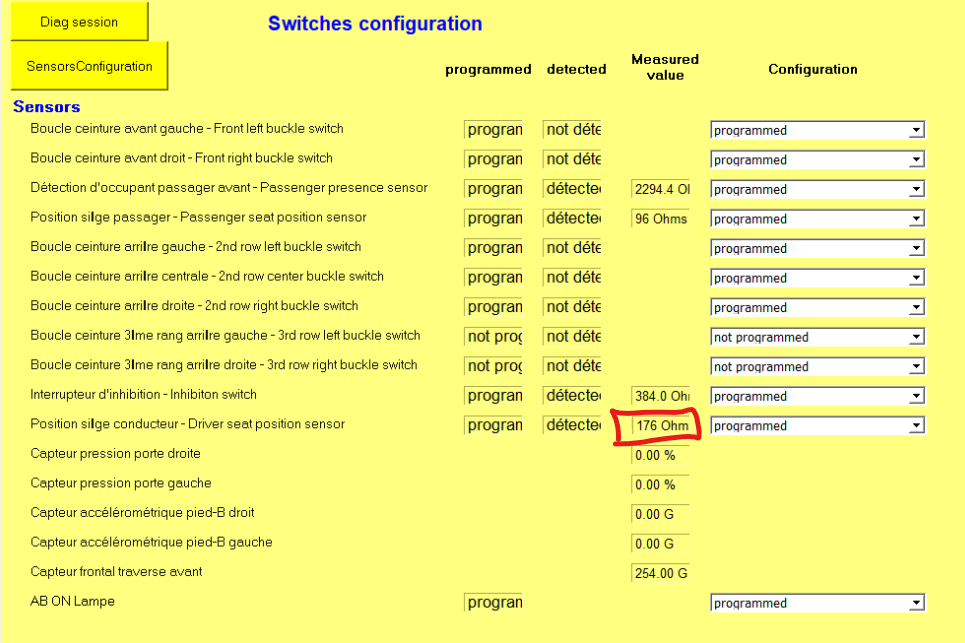This screenshot has width=965, height=643.
Task: Click the circled 176 Ohm measured value
Action: [x=661, y=426]
